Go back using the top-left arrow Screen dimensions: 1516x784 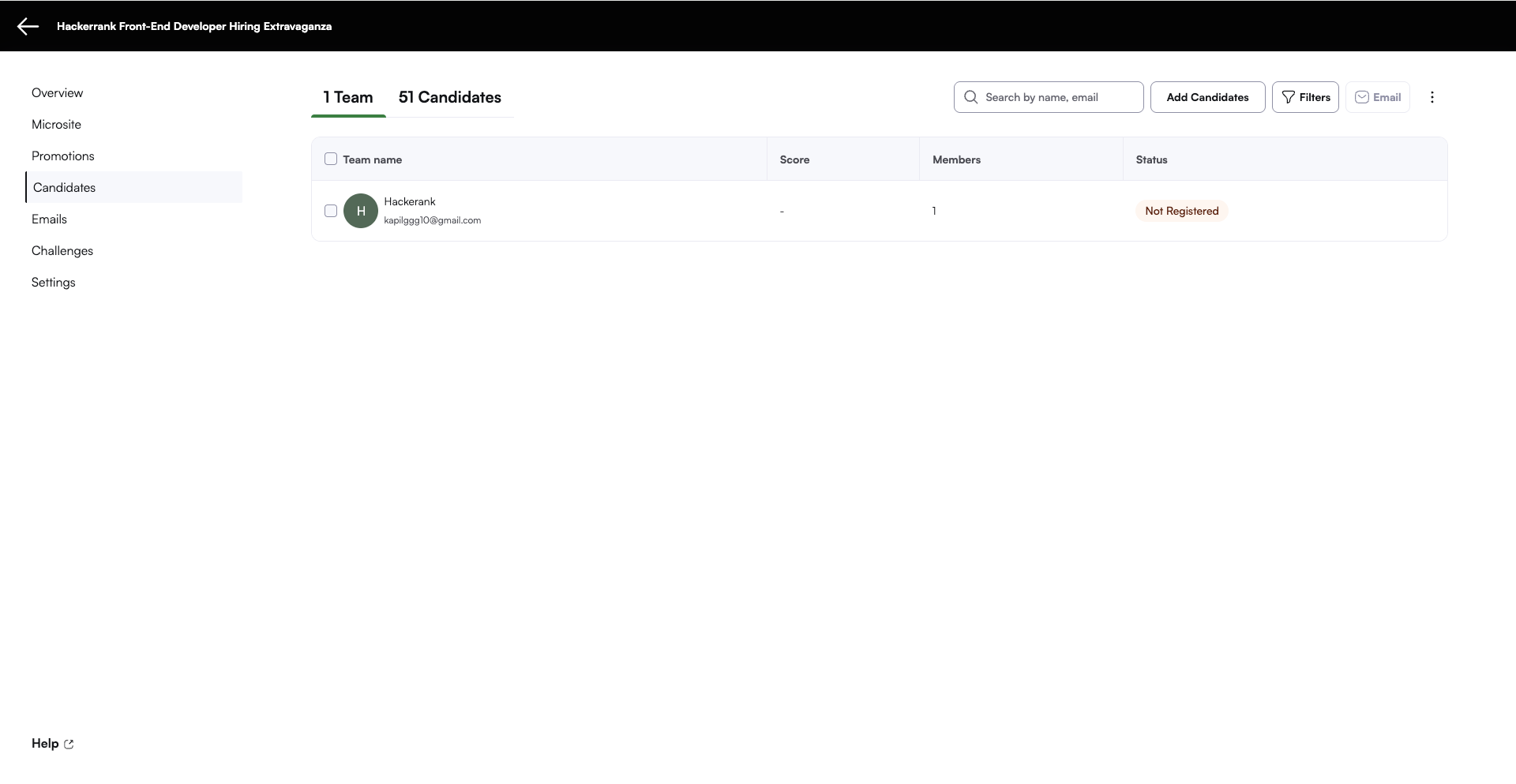point(28,26)
